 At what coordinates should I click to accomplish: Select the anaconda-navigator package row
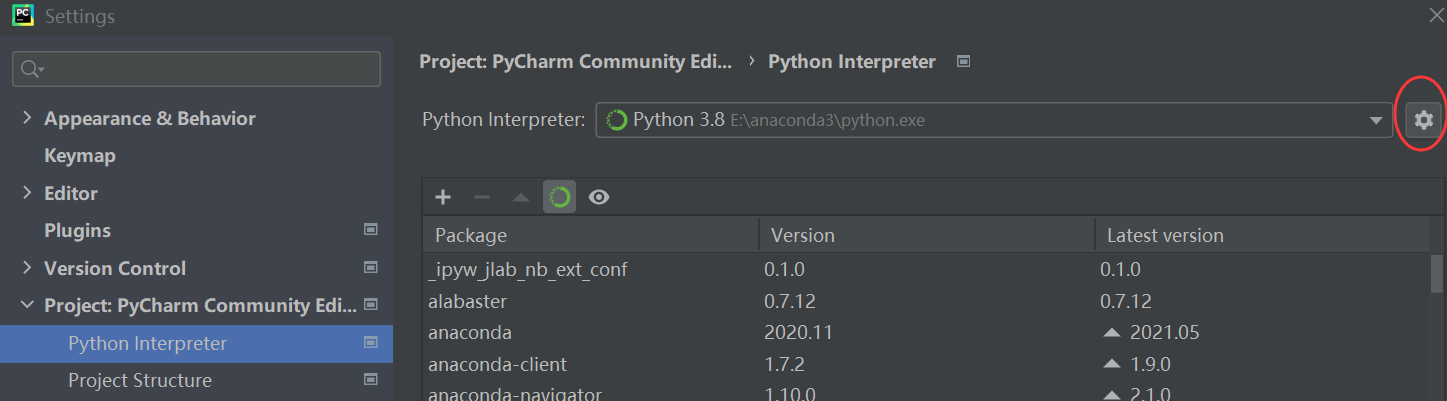coord(926,391)
